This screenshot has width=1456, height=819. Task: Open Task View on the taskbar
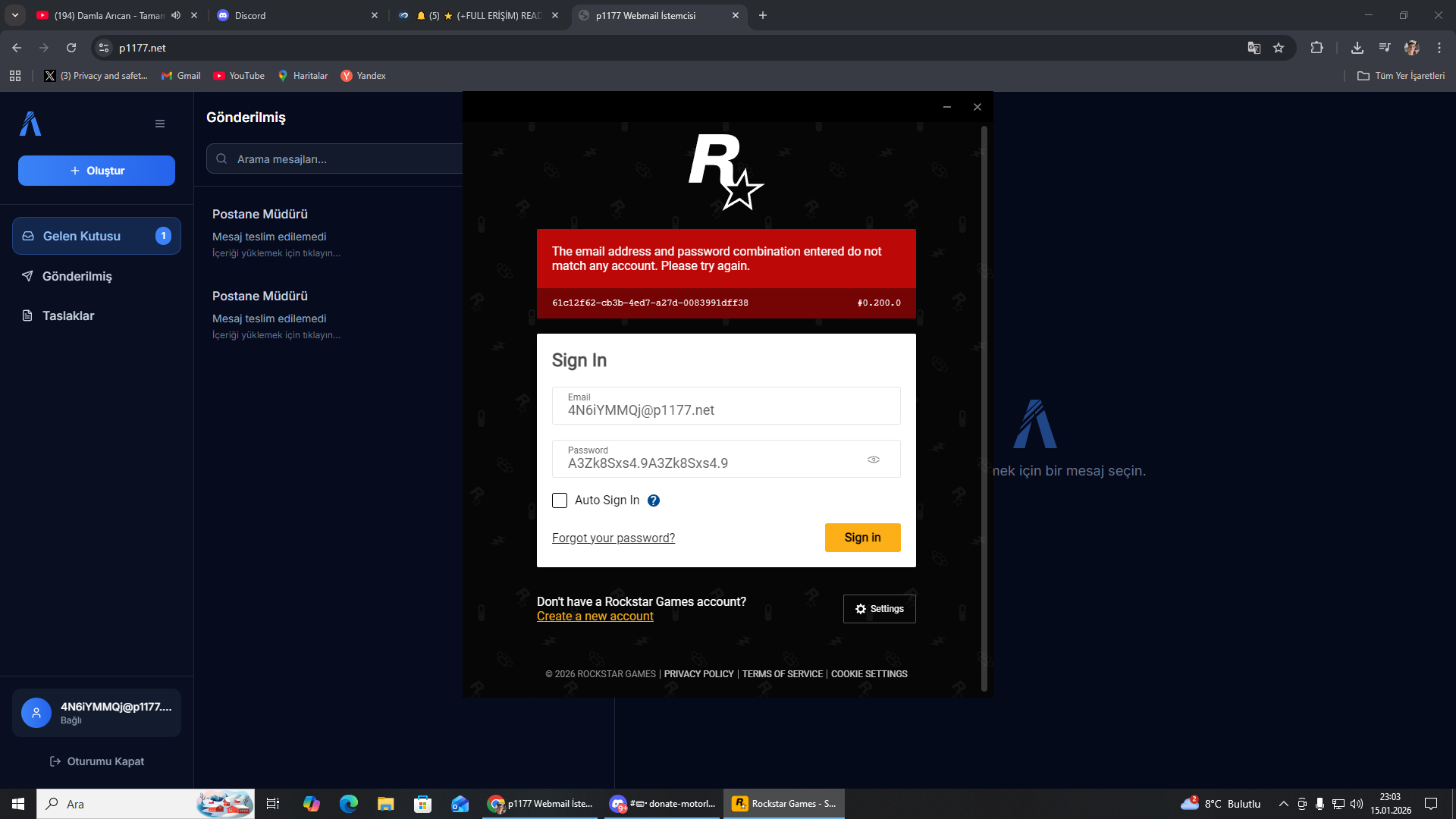tap(273, 804)
